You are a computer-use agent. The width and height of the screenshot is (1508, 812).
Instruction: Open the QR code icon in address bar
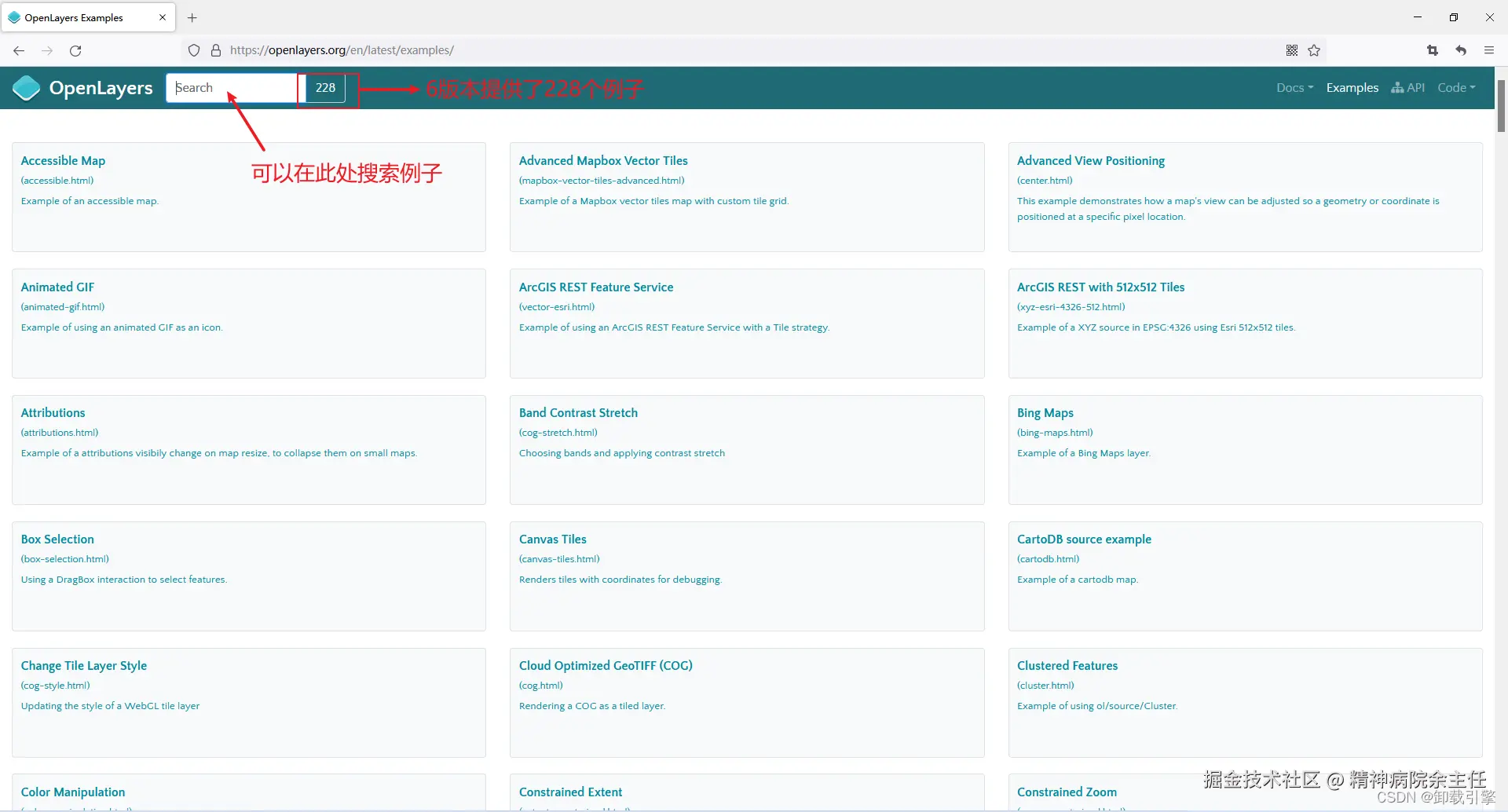click(1292, 50)
